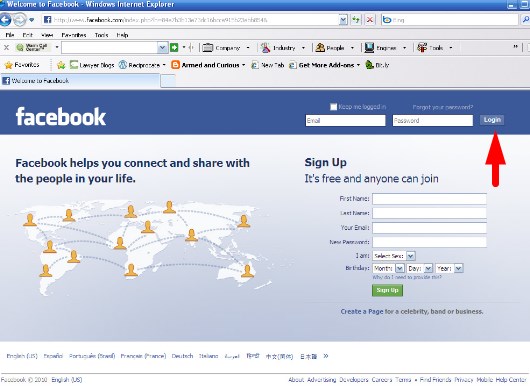This screenshot has width=530, height=389.
Task: Click the Last Name field
Action: click(429, 213)
